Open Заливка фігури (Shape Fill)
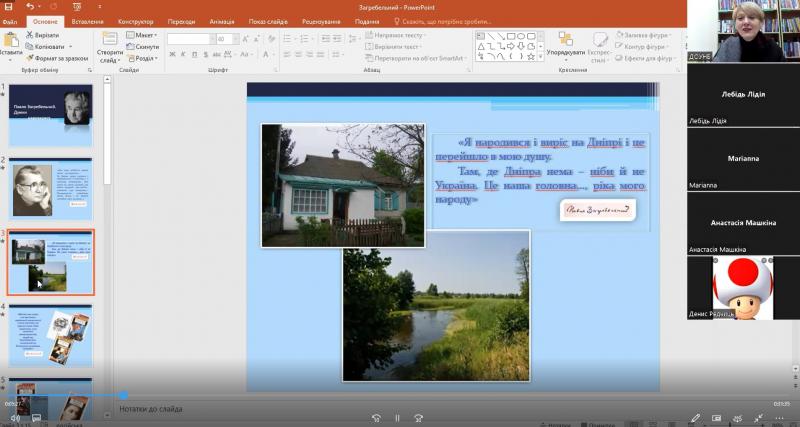 click(x=643, y=35)
